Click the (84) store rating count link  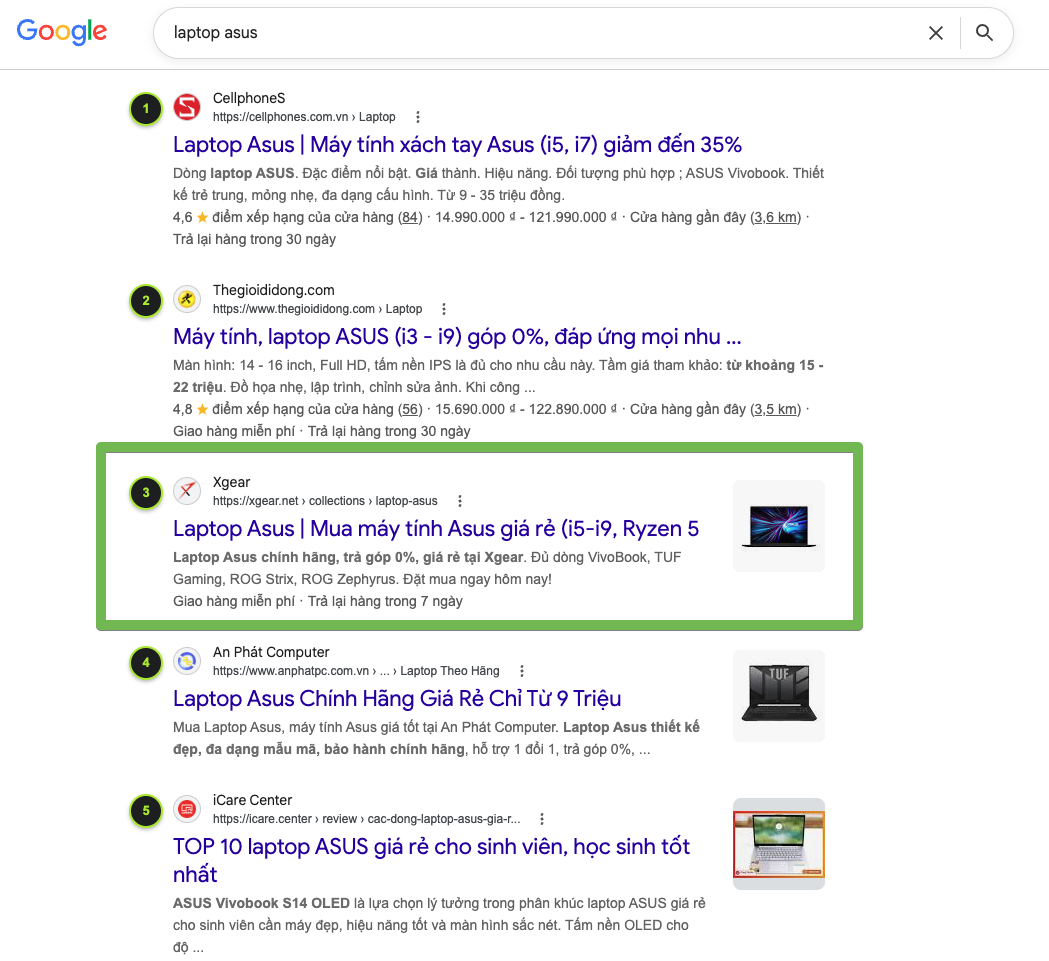[410, 217]
